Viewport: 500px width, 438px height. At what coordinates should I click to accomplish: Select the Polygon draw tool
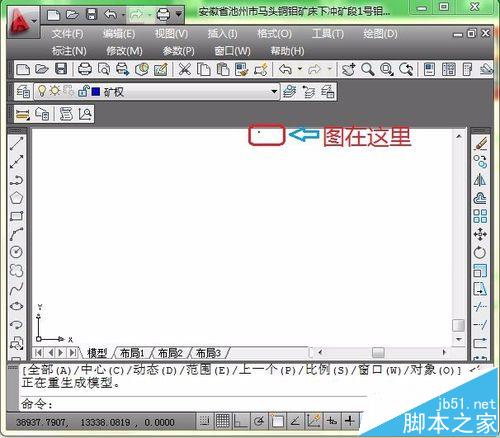tap(17, 198)
